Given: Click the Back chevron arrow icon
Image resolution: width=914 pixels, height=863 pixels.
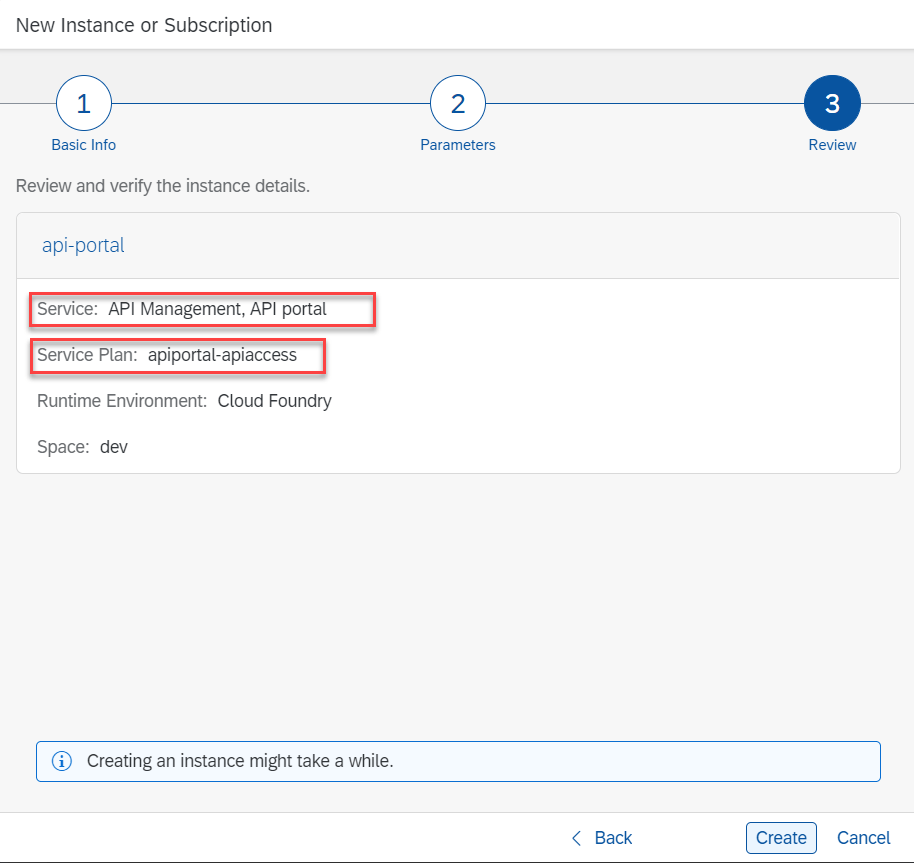Looking at the screenshot, I should pos(576,838).
